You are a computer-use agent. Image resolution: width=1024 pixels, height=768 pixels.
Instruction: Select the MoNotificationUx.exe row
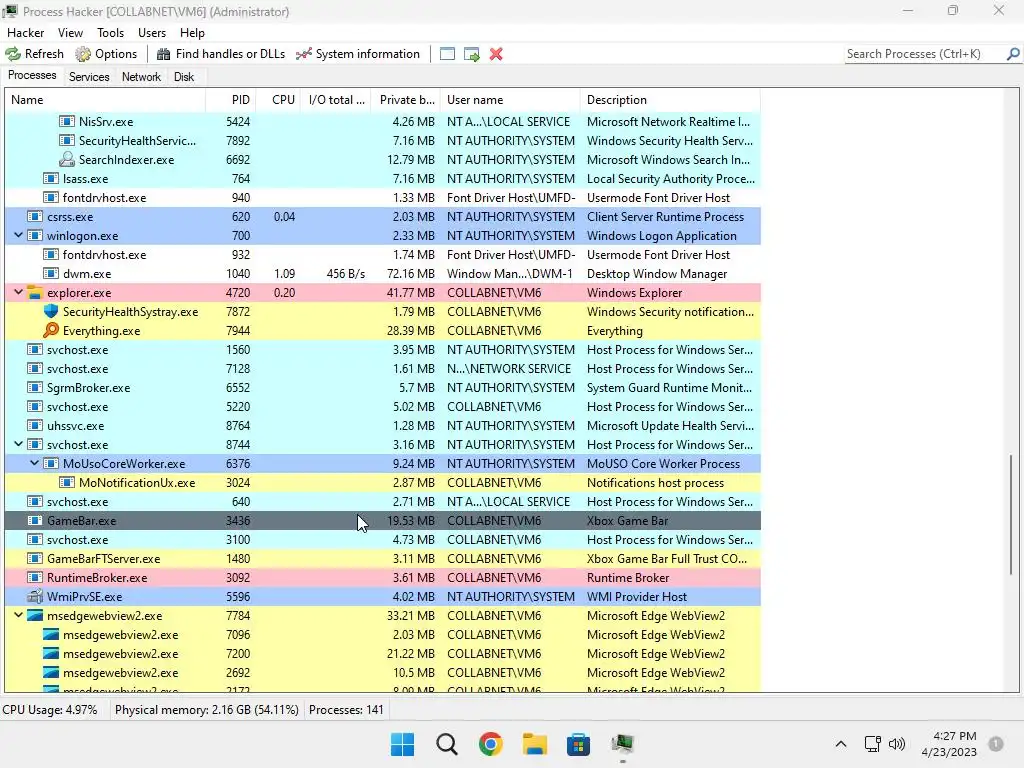(383, 483)
